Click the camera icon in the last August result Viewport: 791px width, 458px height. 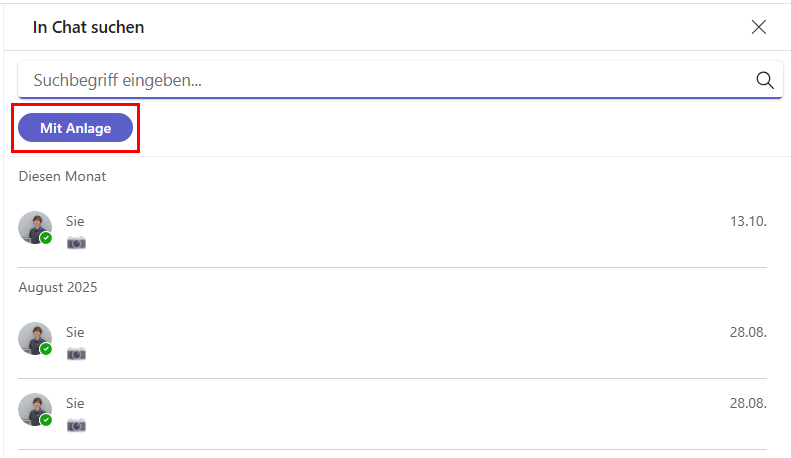tap(76, 425)
